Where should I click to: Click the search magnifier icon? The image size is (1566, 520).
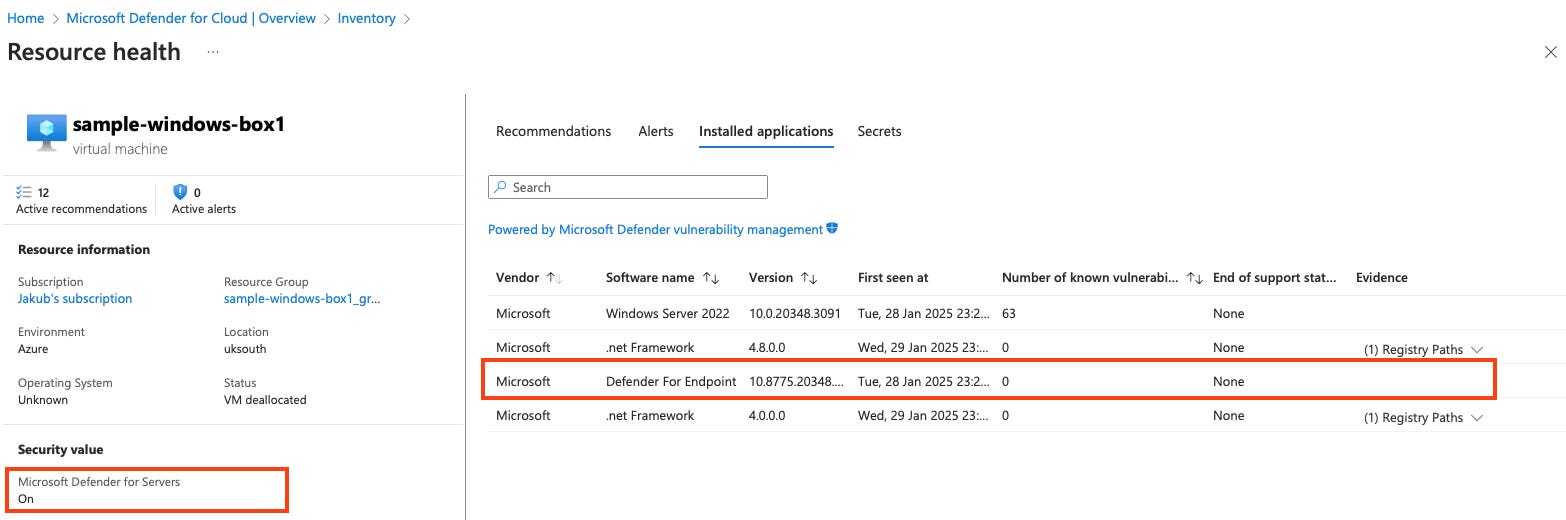coord(501,187)
